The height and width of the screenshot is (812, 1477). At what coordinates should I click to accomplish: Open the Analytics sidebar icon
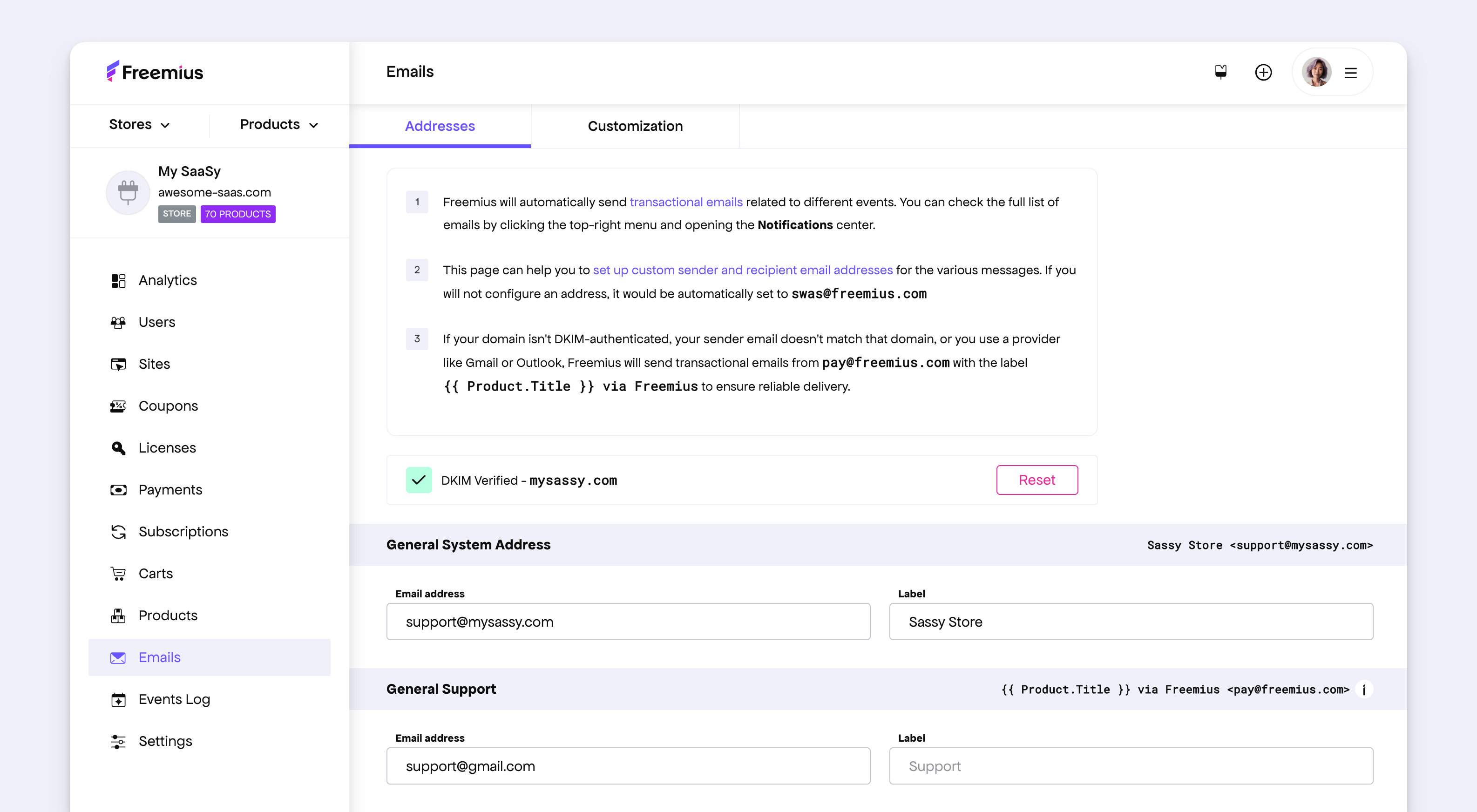(x=118, y=280)
